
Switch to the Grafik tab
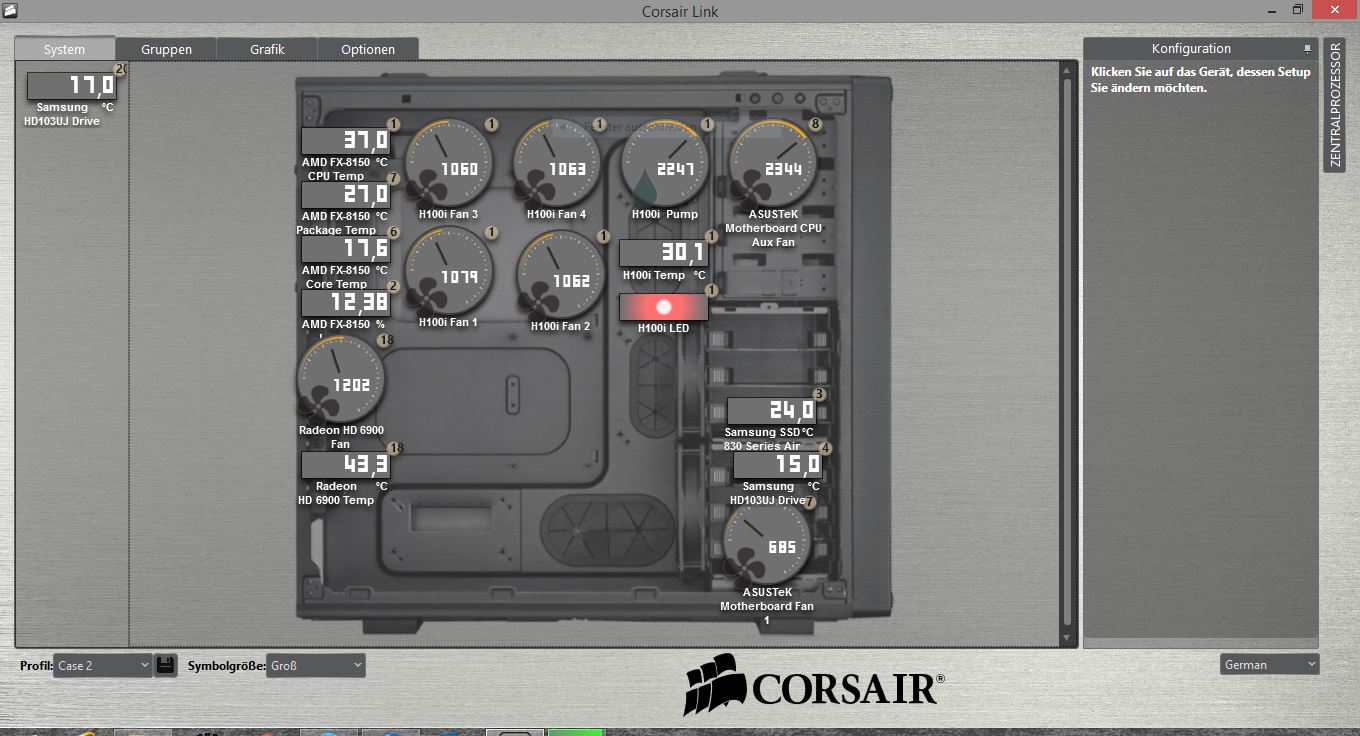pyautogui.click(x=267, y=49)
